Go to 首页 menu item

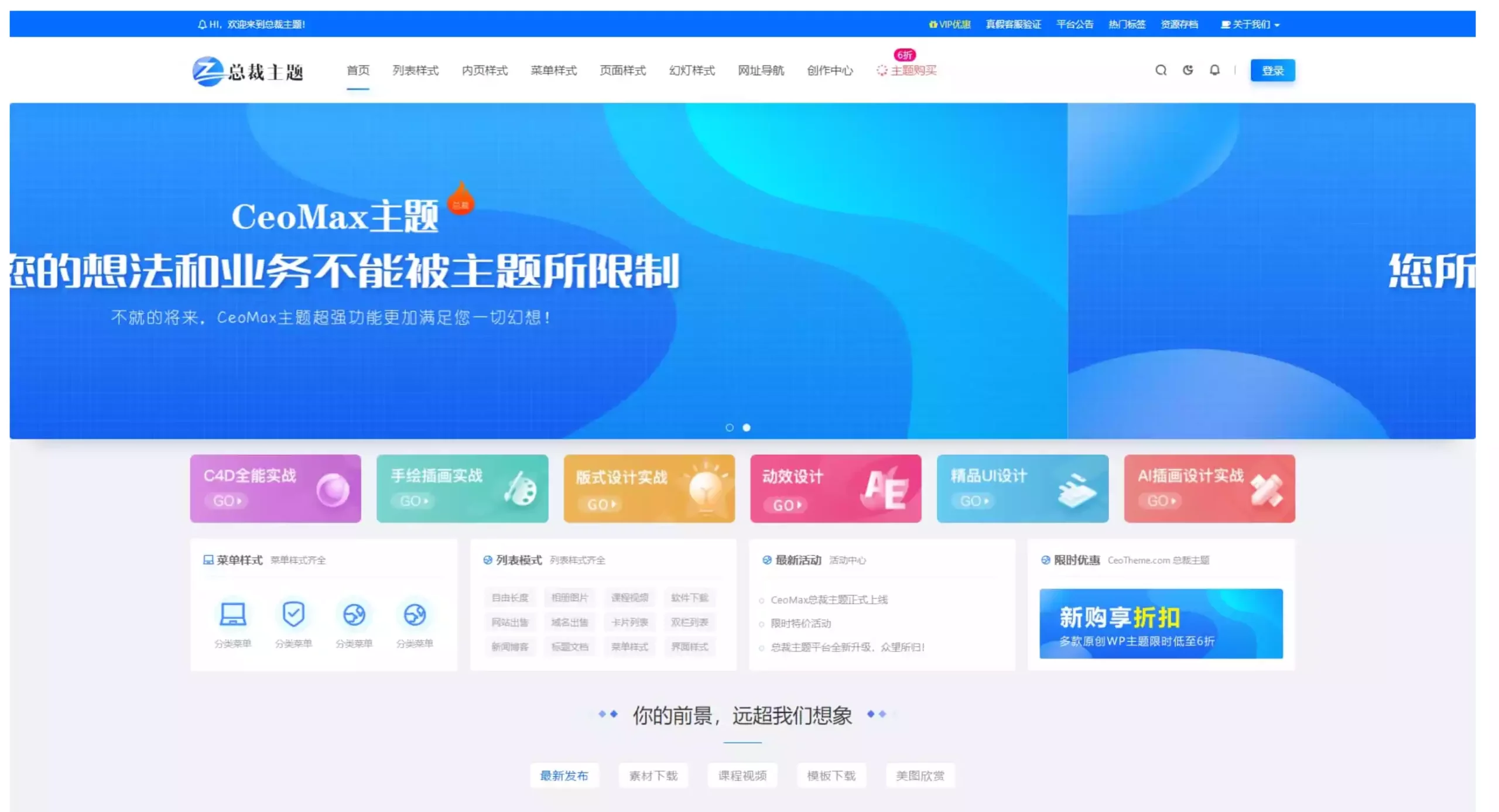(358, 70)
